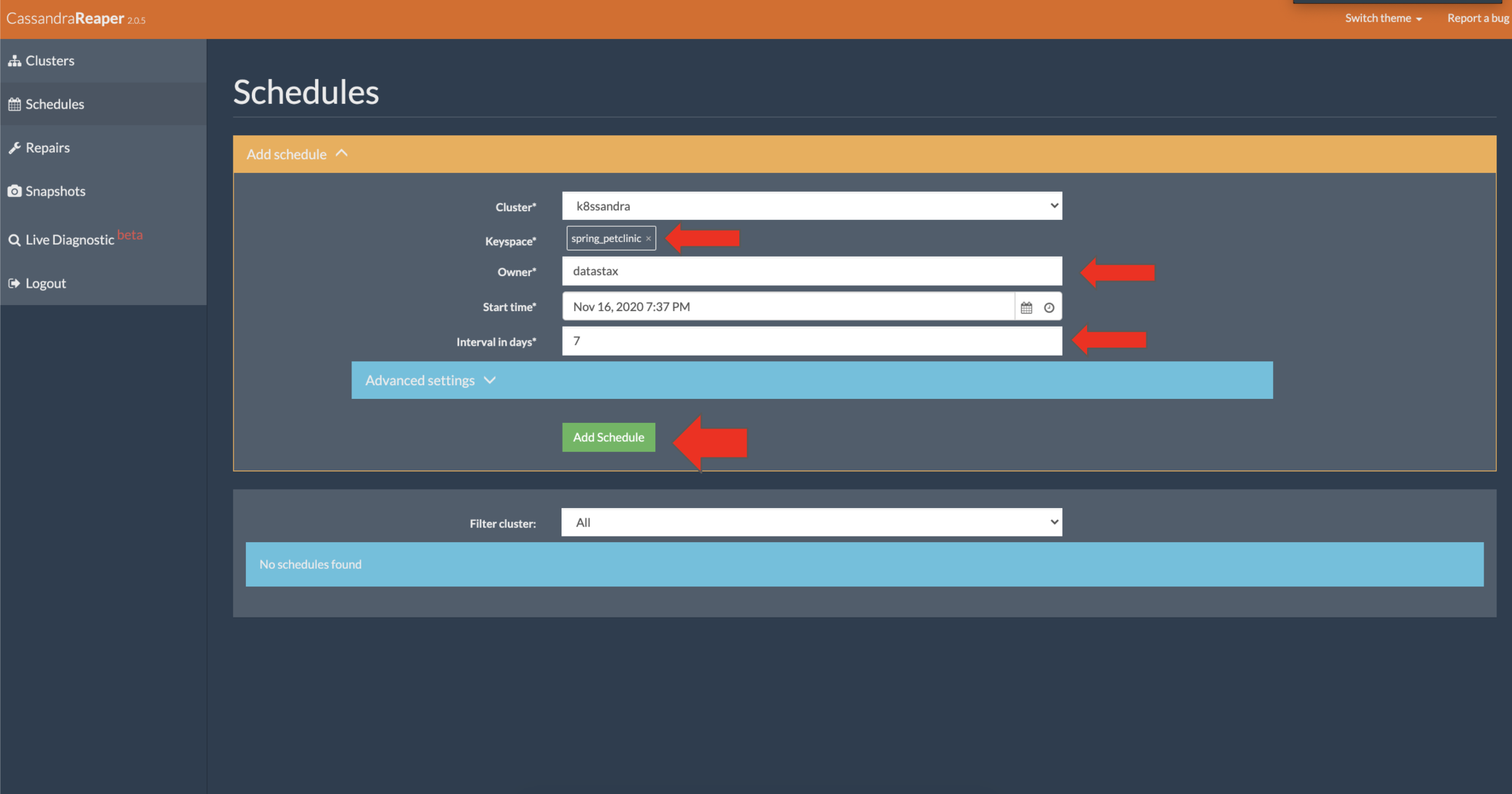Screen dimensions: 1512x794
Task: Open the Schedules menu item
Action: point(104,103)
